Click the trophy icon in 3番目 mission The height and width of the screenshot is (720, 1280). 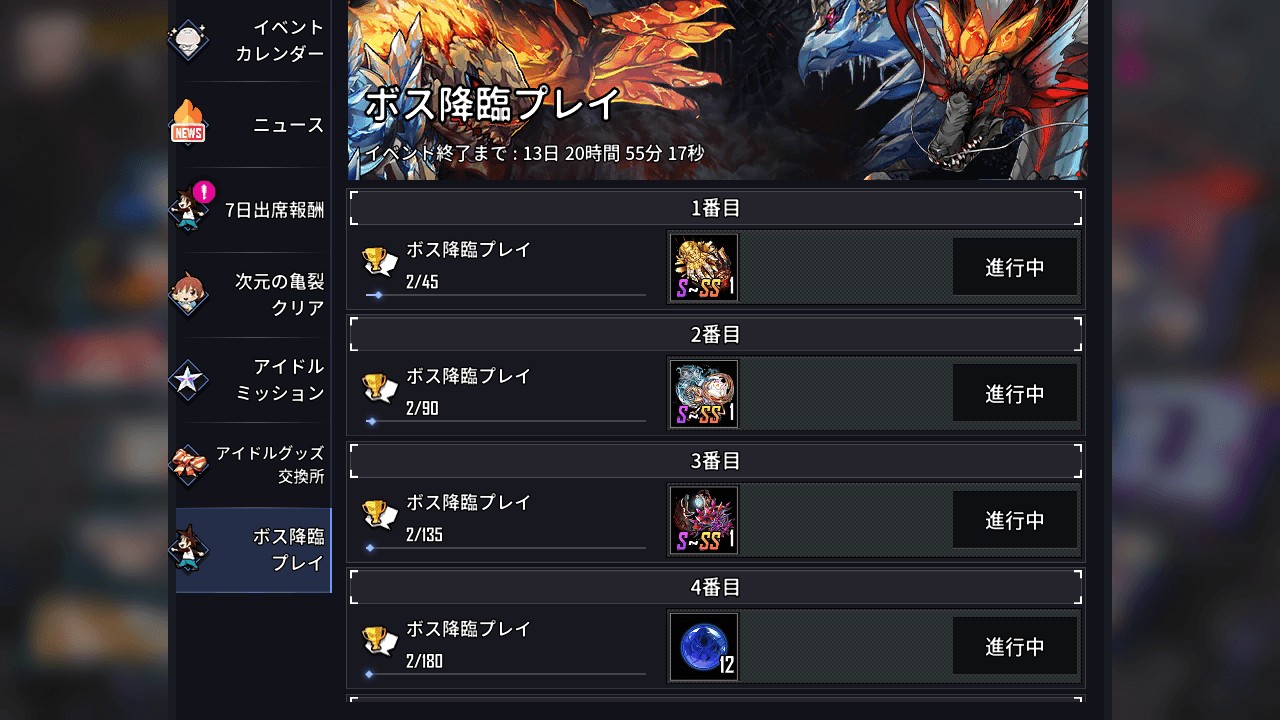(380, 515)
